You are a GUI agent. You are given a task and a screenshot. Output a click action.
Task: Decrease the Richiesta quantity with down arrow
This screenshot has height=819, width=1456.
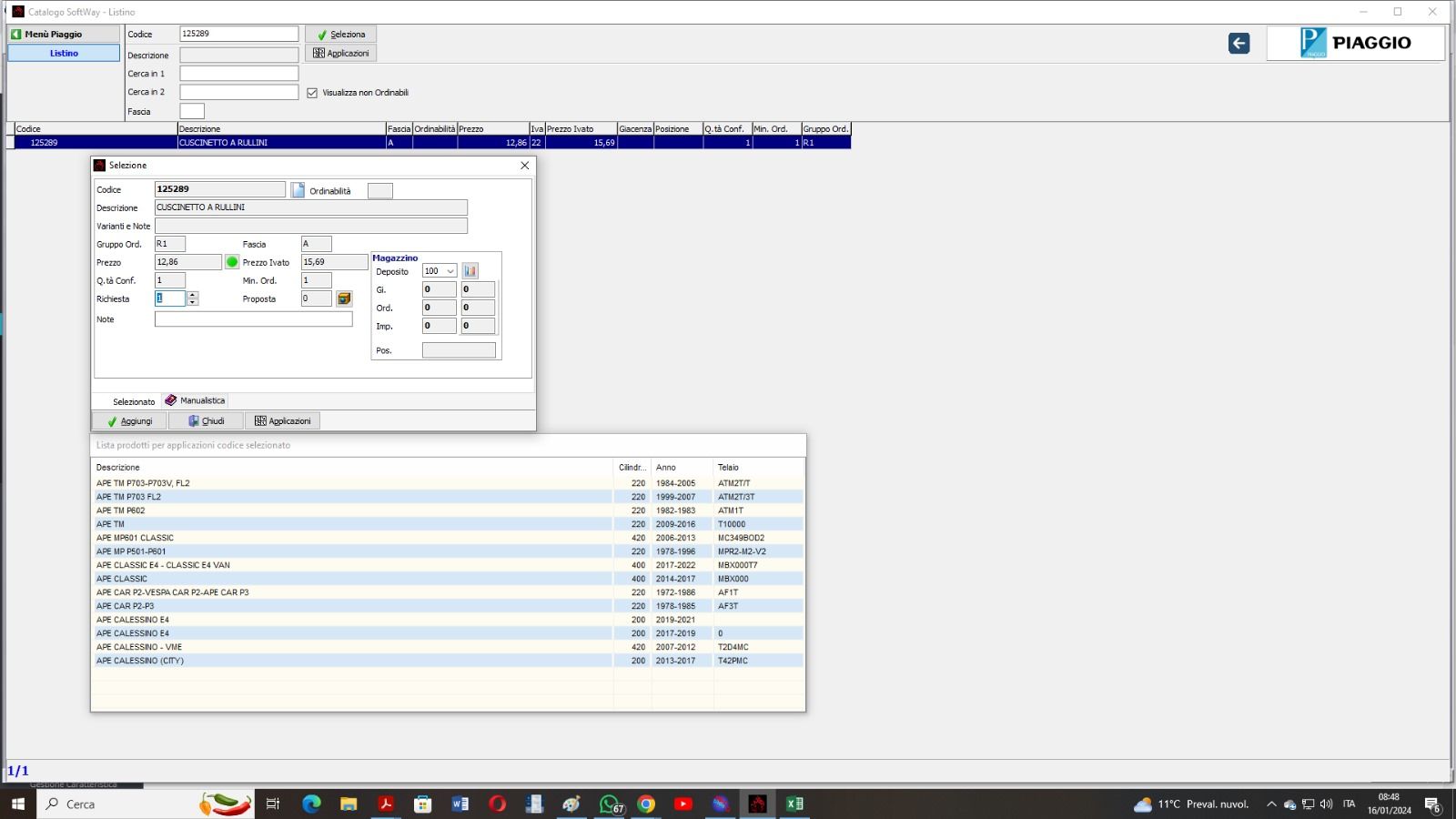click(192, 302)
